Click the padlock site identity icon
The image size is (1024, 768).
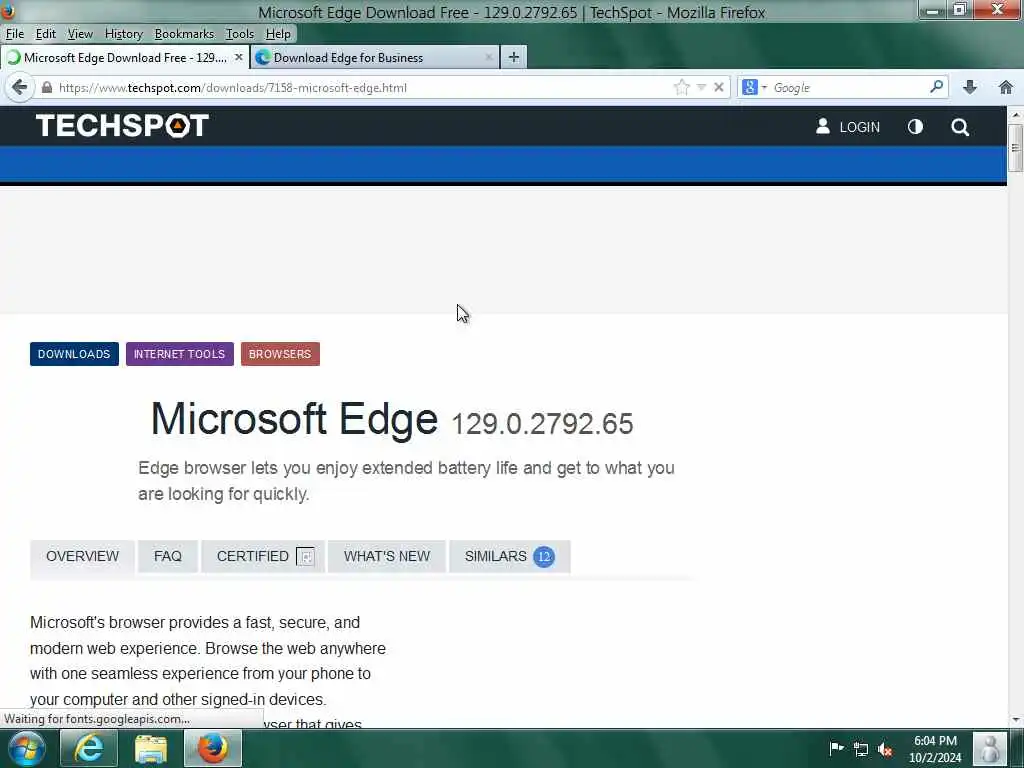pos(46,88)
